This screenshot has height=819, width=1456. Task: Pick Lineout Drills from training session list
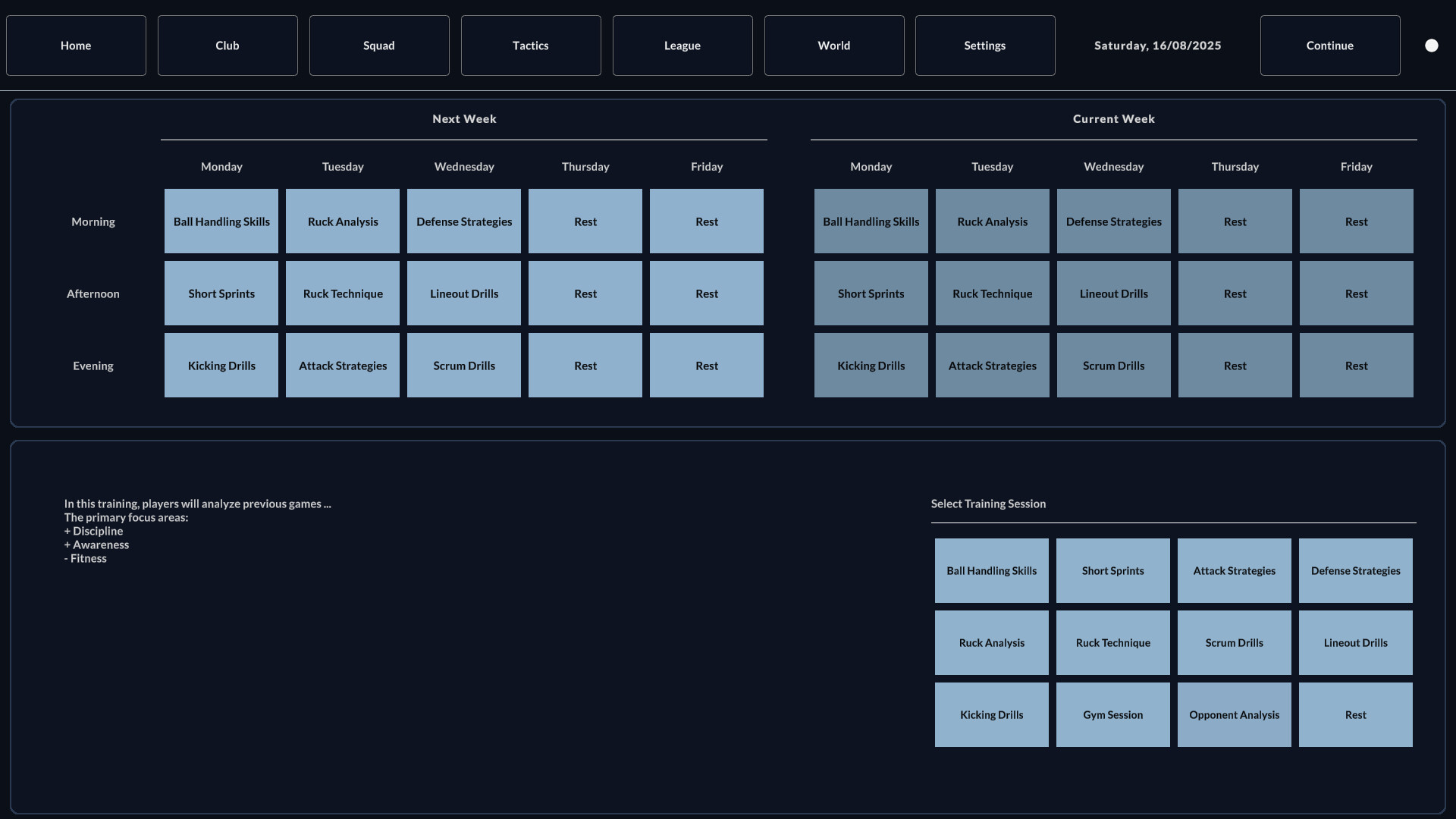point(1355,642)
